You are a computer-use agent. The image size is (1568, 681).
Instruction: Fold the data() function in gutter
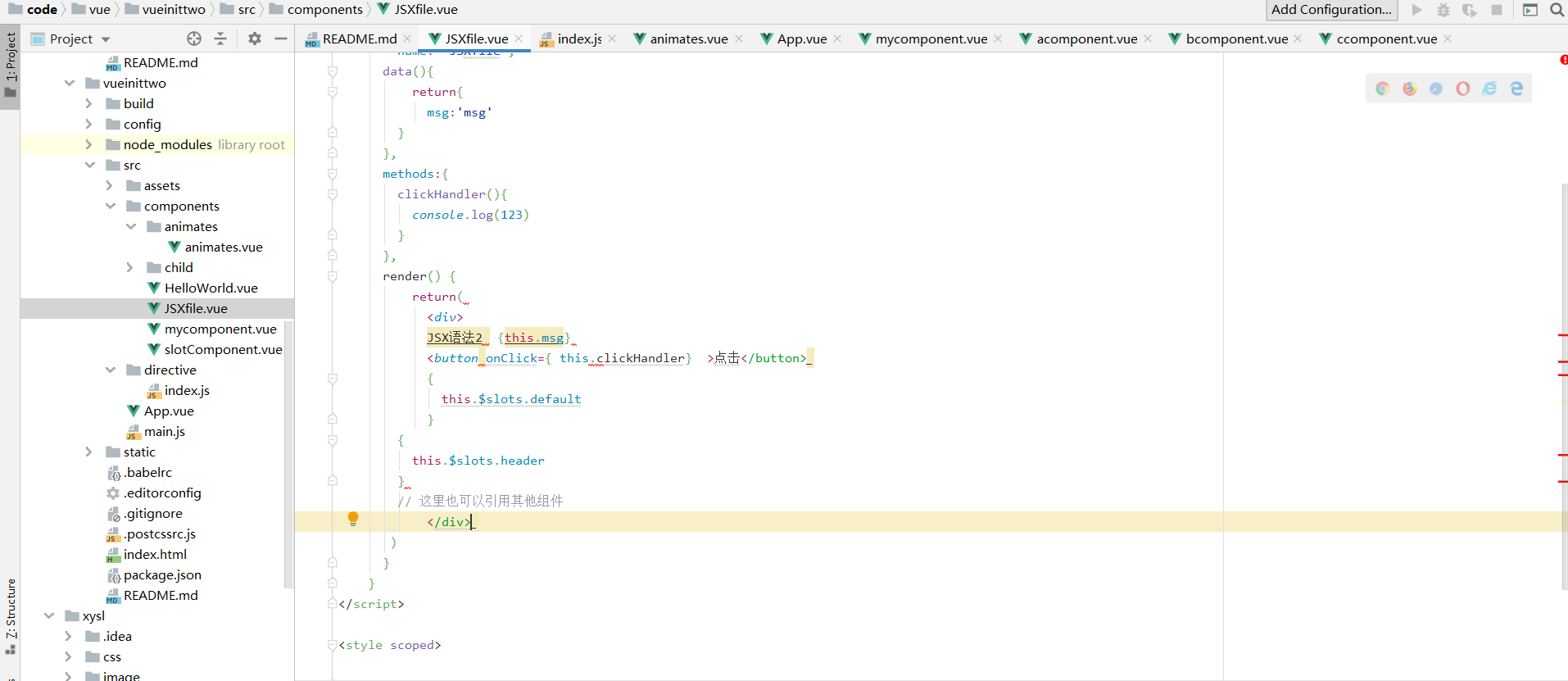pos(333,71)
